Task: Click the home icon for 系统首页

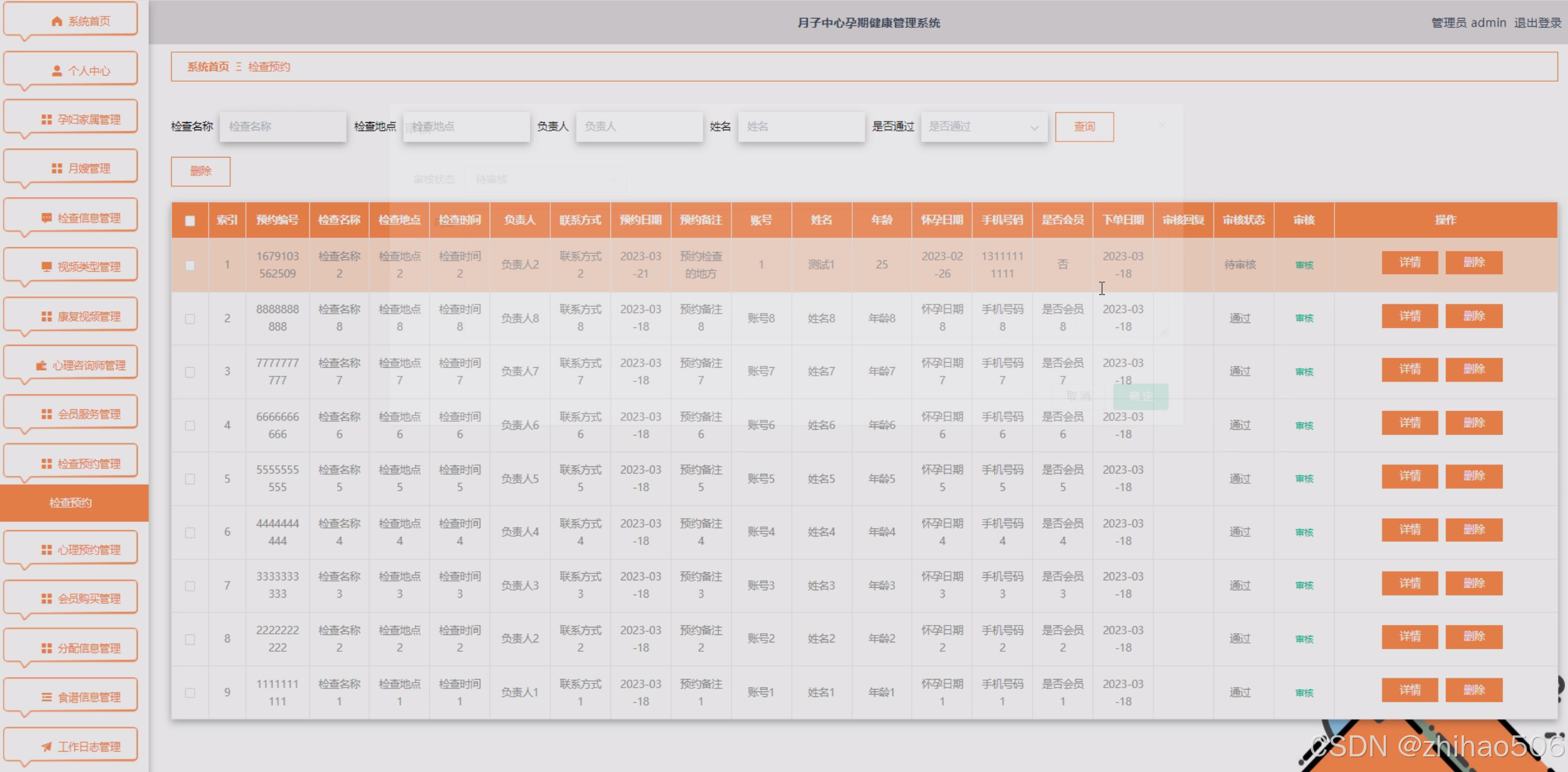Action: pos(56,21)
